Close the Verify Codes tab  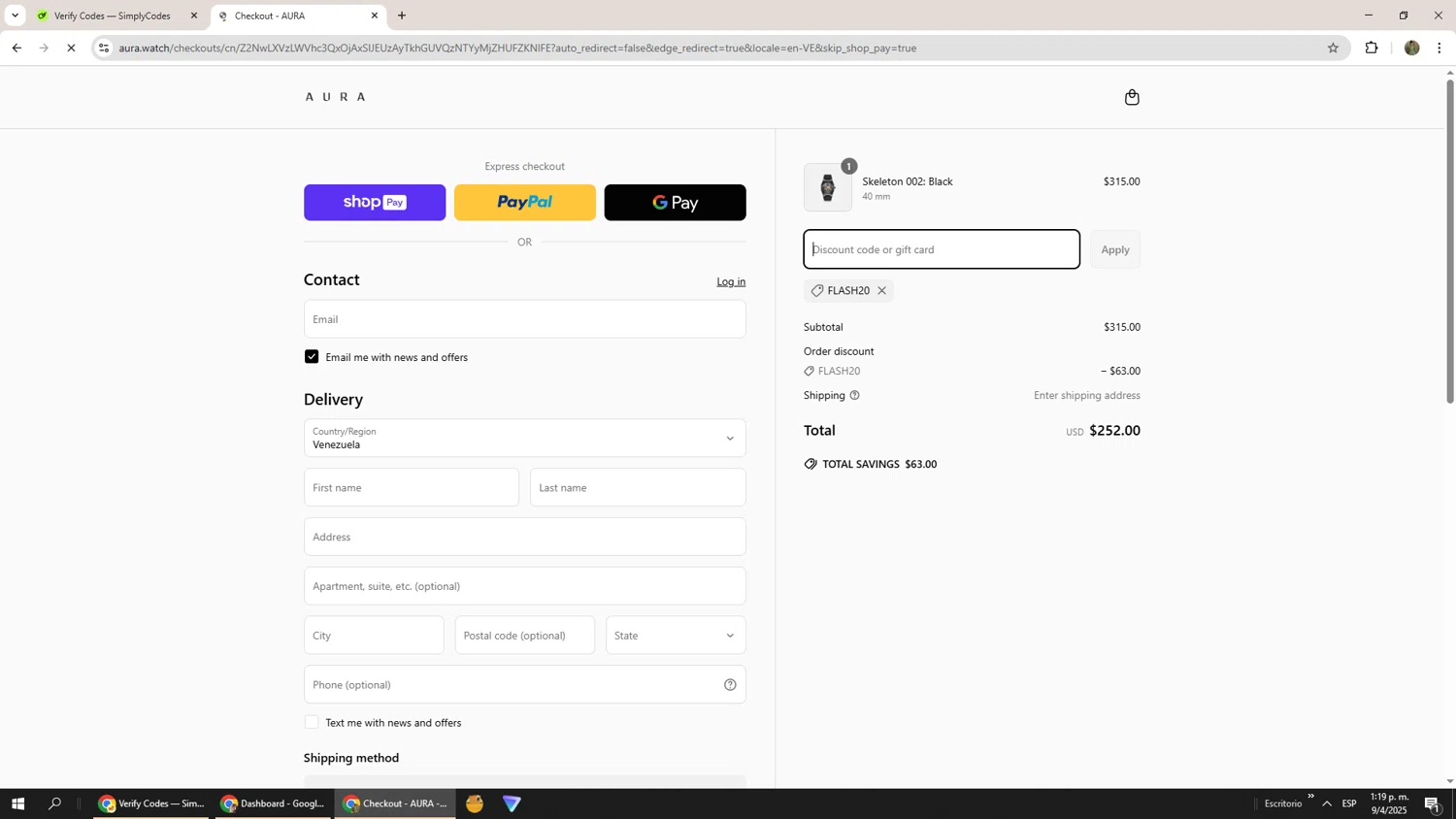click(193, 16)
